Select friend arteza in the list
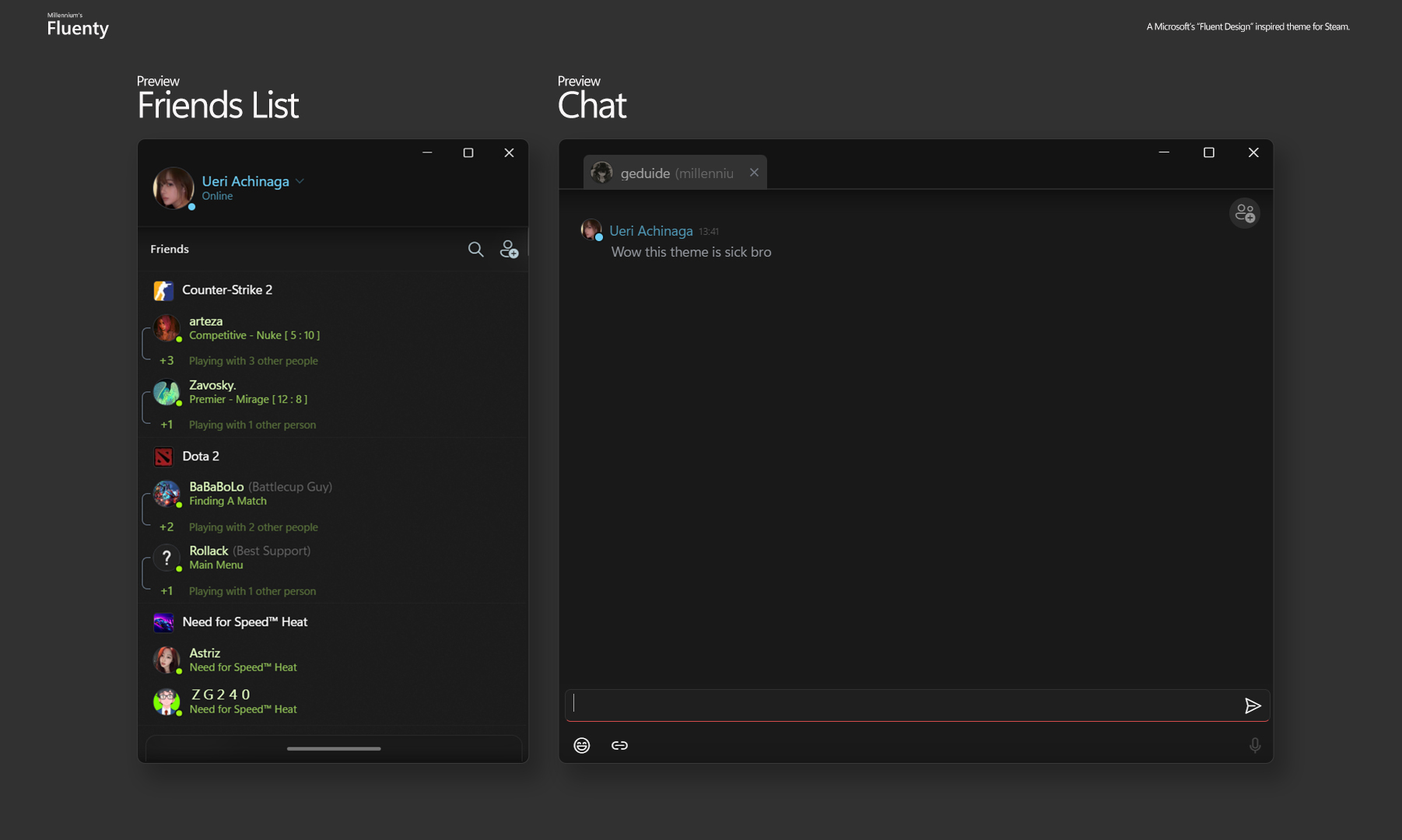The image size is (1402, 840). click(x=333, y=328)
